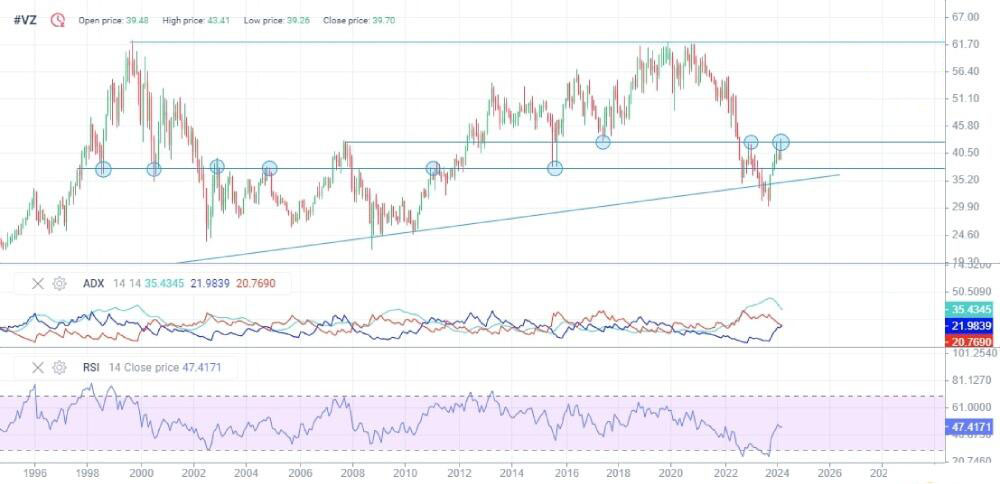Click the RSI 47.4171 value tag
1000x484 pixels.
967,426
